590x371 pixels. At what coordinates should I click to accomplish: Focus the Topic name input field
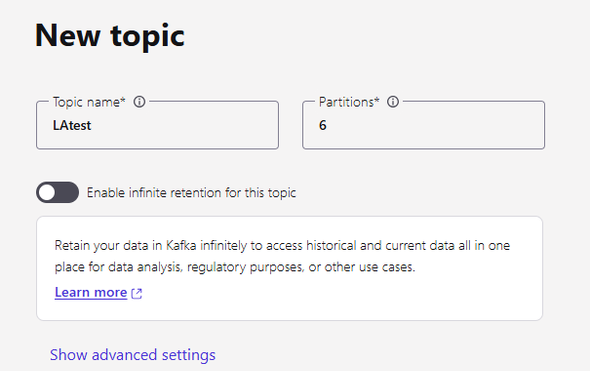point(157,125)
